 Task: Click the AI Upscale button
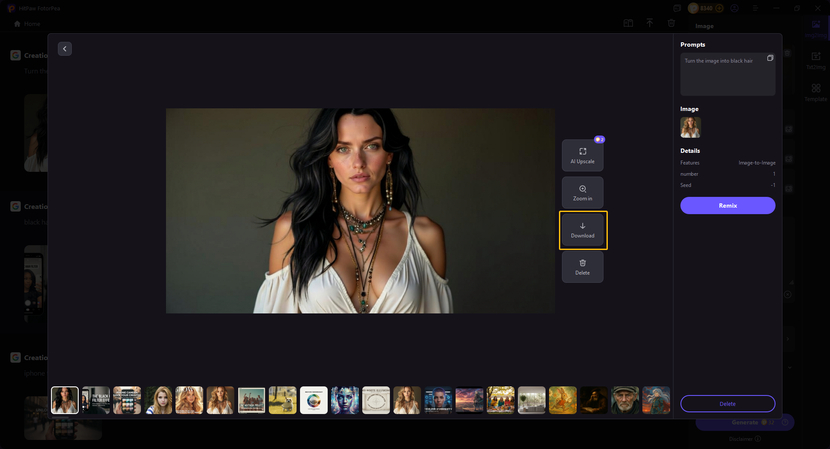point(582,155)
